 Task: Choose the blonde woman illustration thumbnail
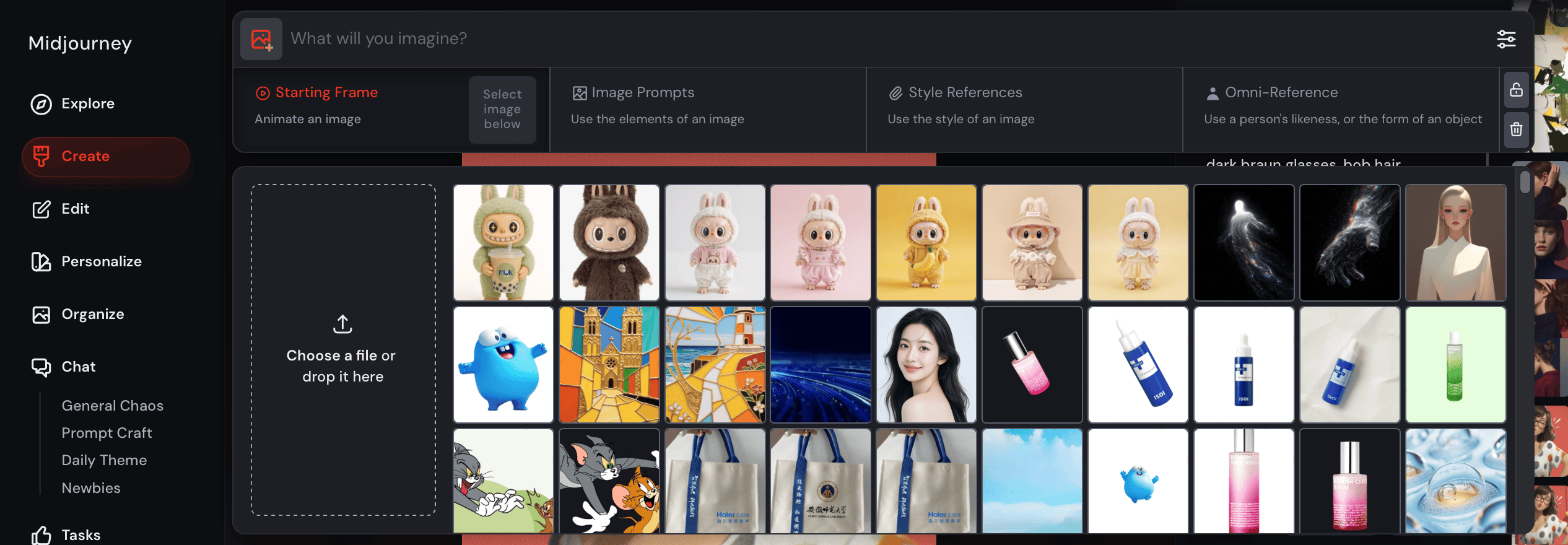[1456, 243]
